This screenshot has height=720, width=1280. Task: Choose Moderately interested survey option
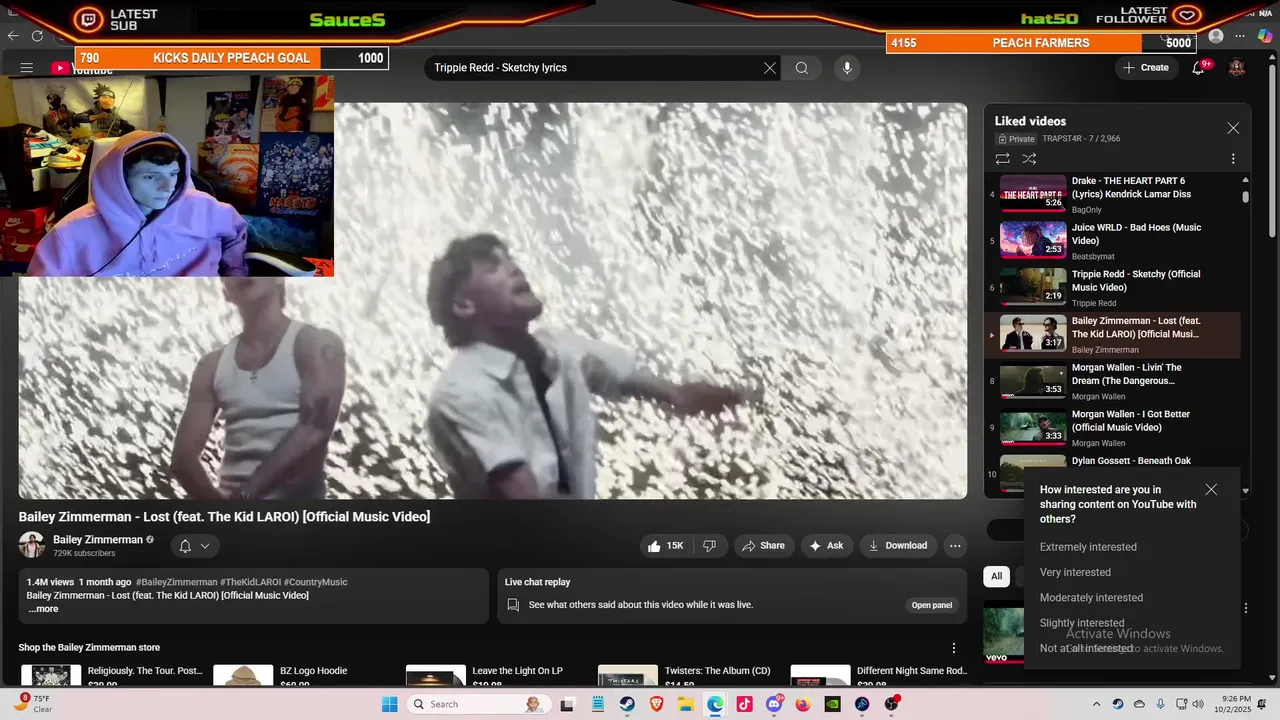point(1091,598)
